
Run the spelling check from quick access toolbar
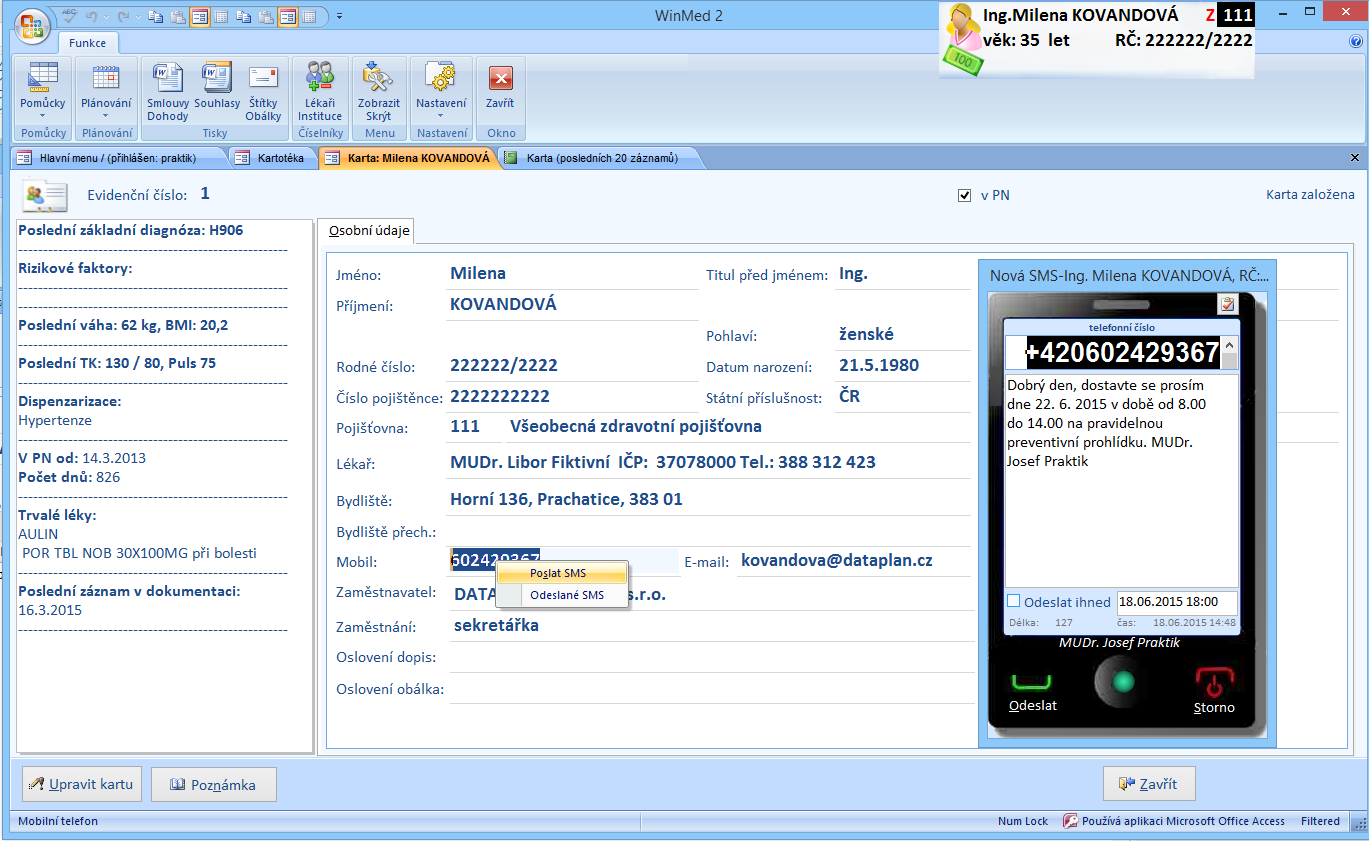(x=69, y=16)
